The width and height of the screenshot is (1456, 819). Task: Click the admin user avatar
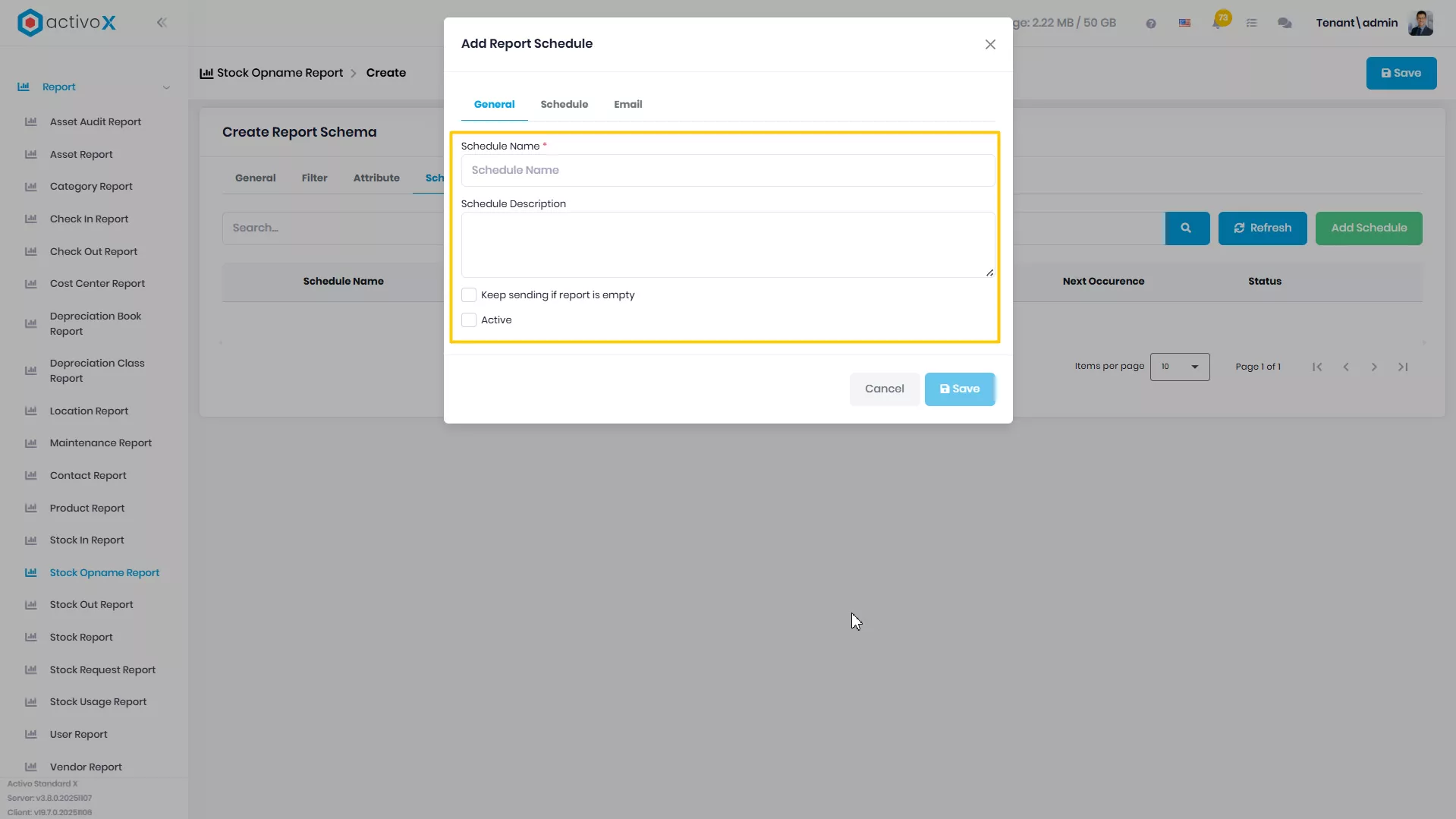coord(1421,23)
